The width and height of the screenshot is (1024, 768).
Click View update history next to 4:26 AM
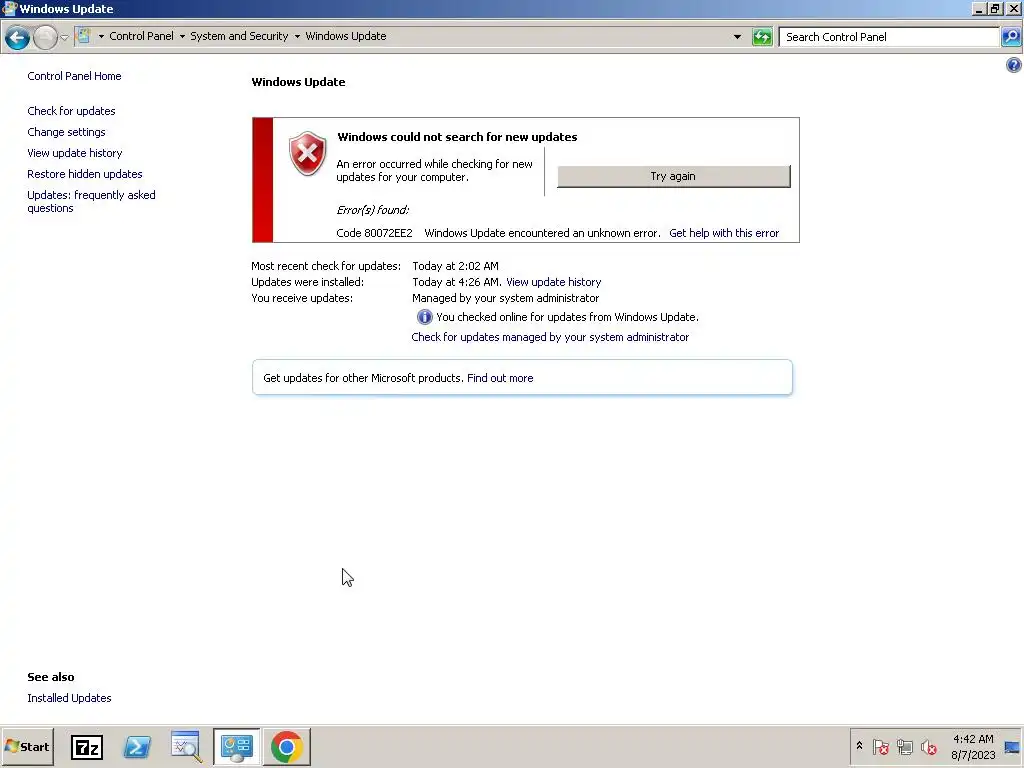554,282
